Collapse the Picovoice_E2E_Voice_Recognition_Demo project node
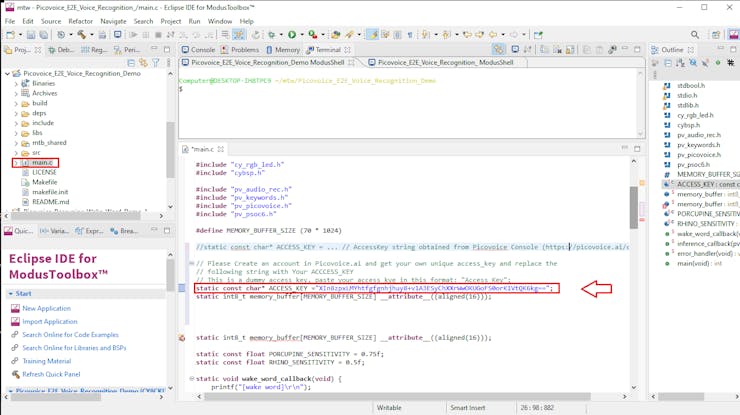The height and width of the screenshot is (415, 740). pyautogui.click(x=7, y=74)
